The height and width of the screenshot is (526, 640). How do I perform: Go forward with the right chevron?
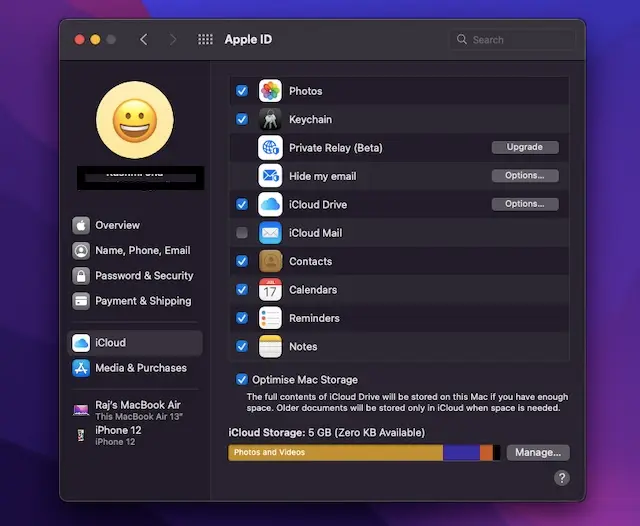pyautogui.click(x=173, y=40)
